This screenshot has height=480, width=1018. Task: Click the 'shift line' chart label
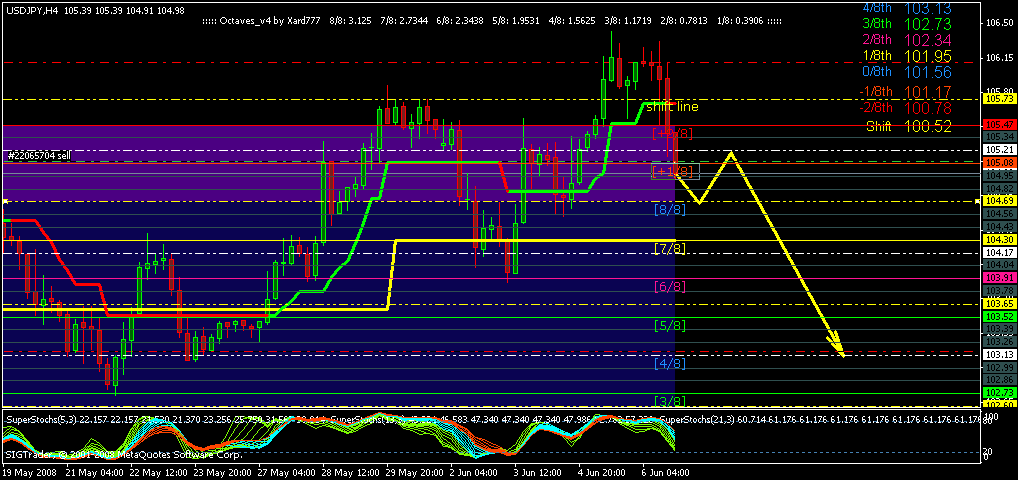pos(672,107)
